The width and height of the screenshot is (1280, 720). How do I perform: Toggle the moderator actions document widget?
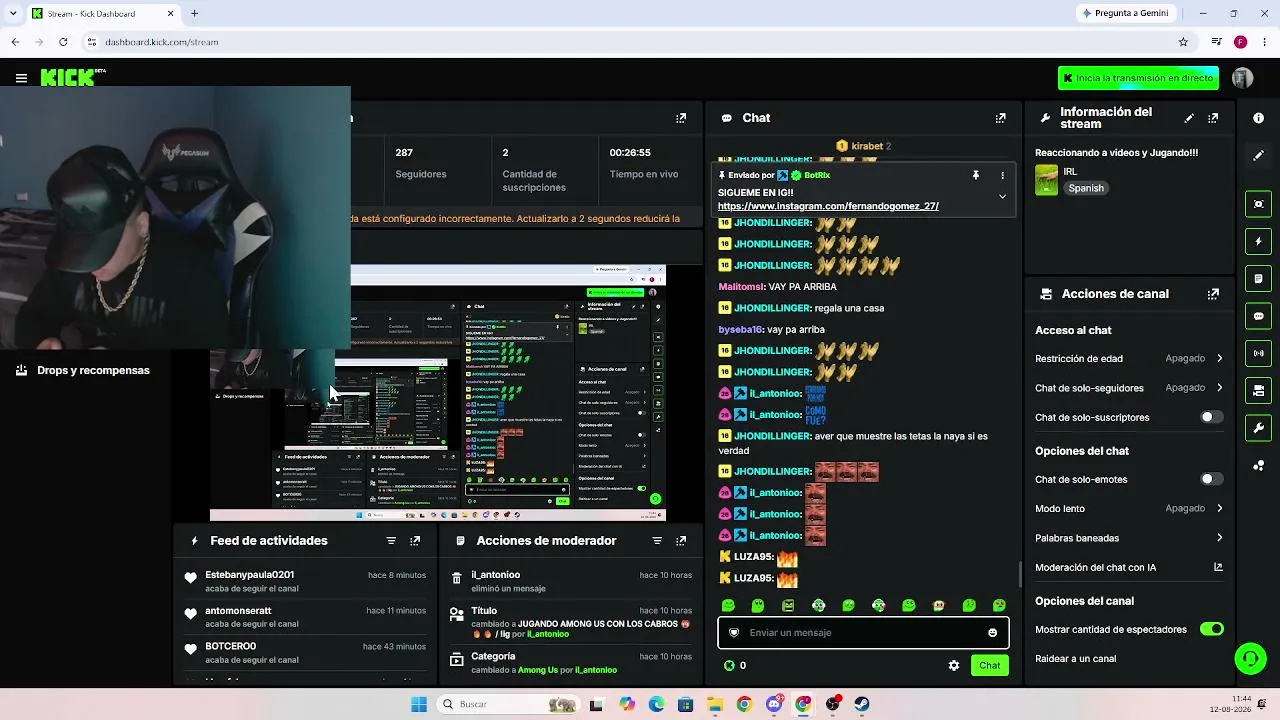pyautogui.click(x=1258, y=278)
